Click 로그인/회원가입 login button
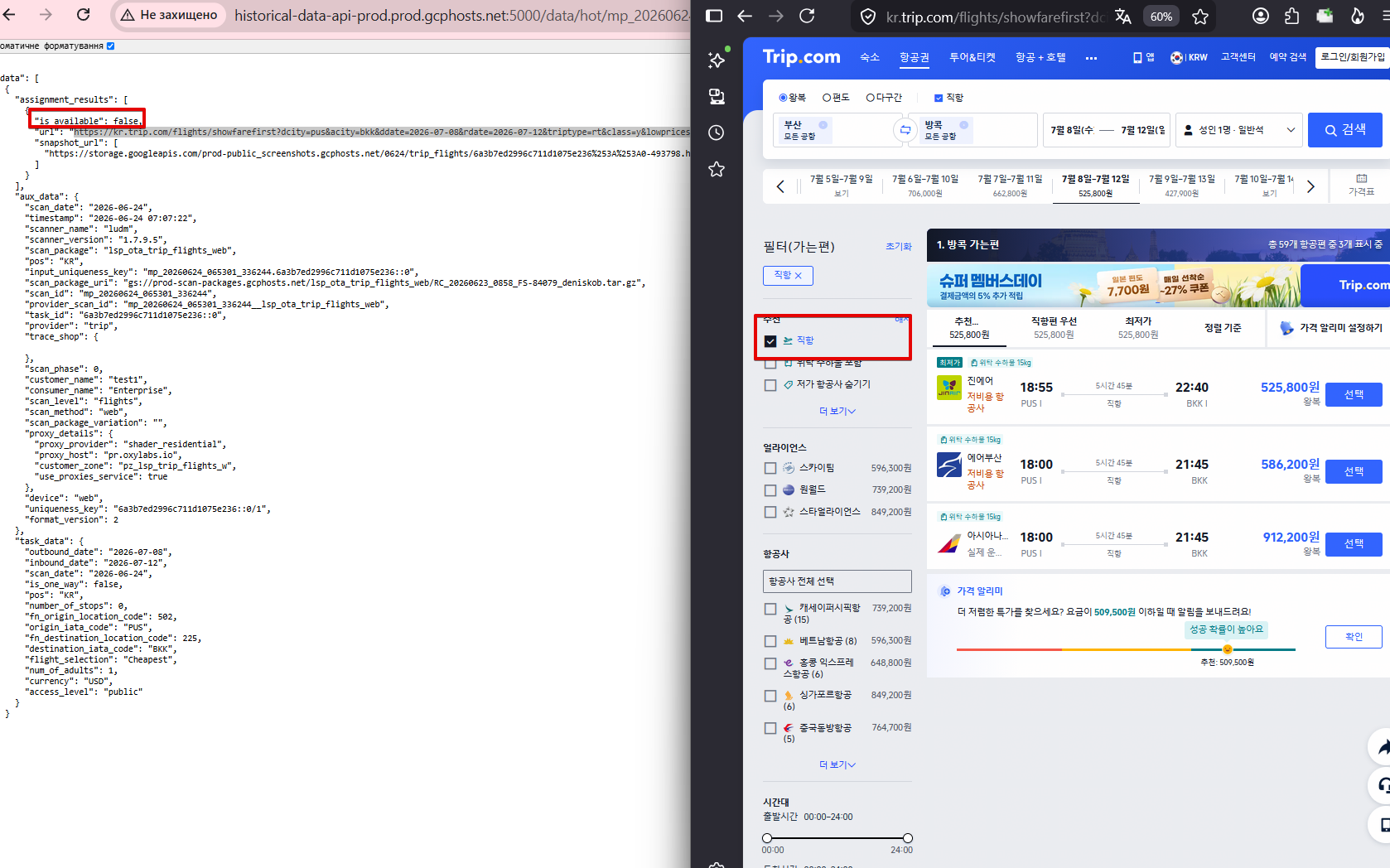 tap(1353, 57)
